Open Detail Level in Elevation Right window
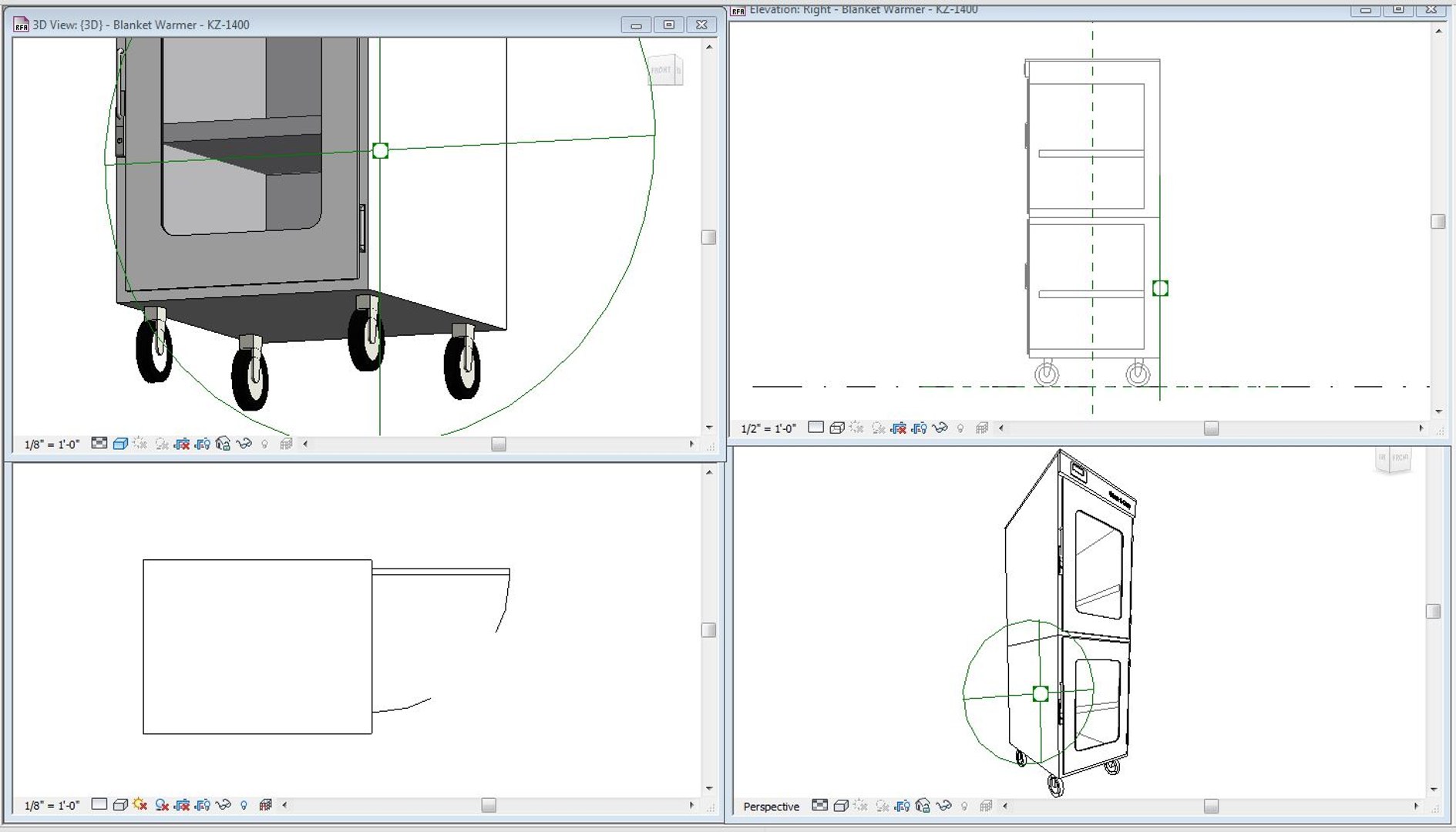The image size is (1456, 832). point(815,428)
